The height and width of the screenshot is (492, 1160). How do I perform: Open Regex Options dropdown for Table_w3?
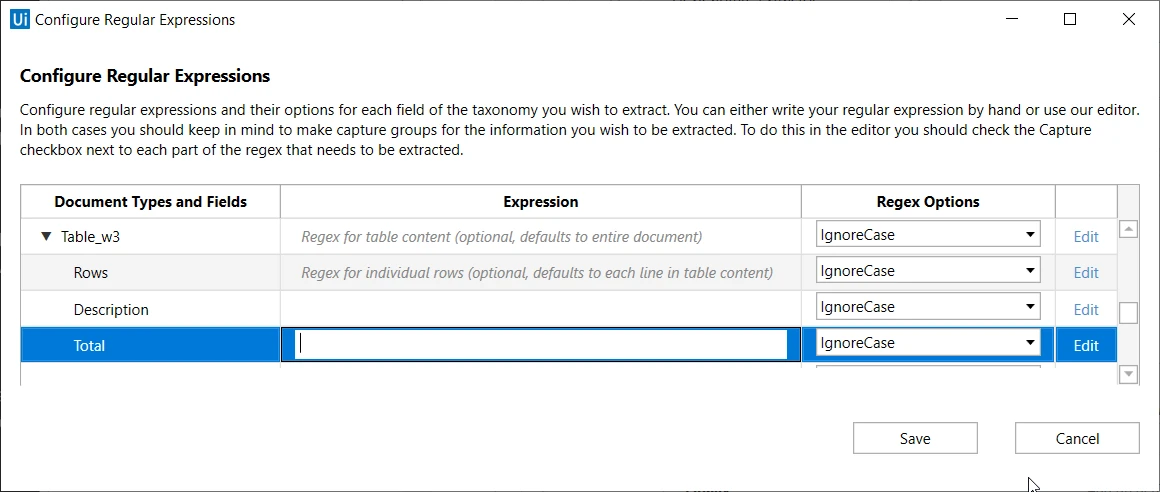(x=928, y=235)
